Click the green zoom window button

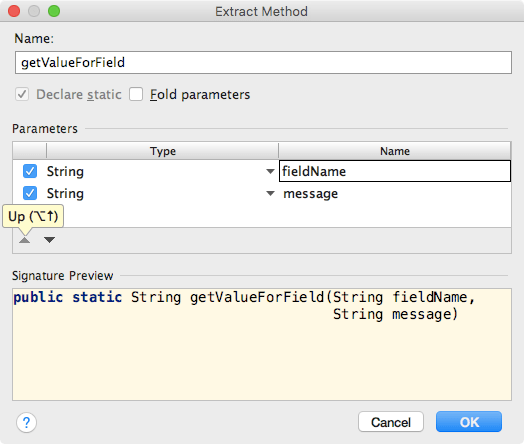pyautogui.click(x=54, y=11)
